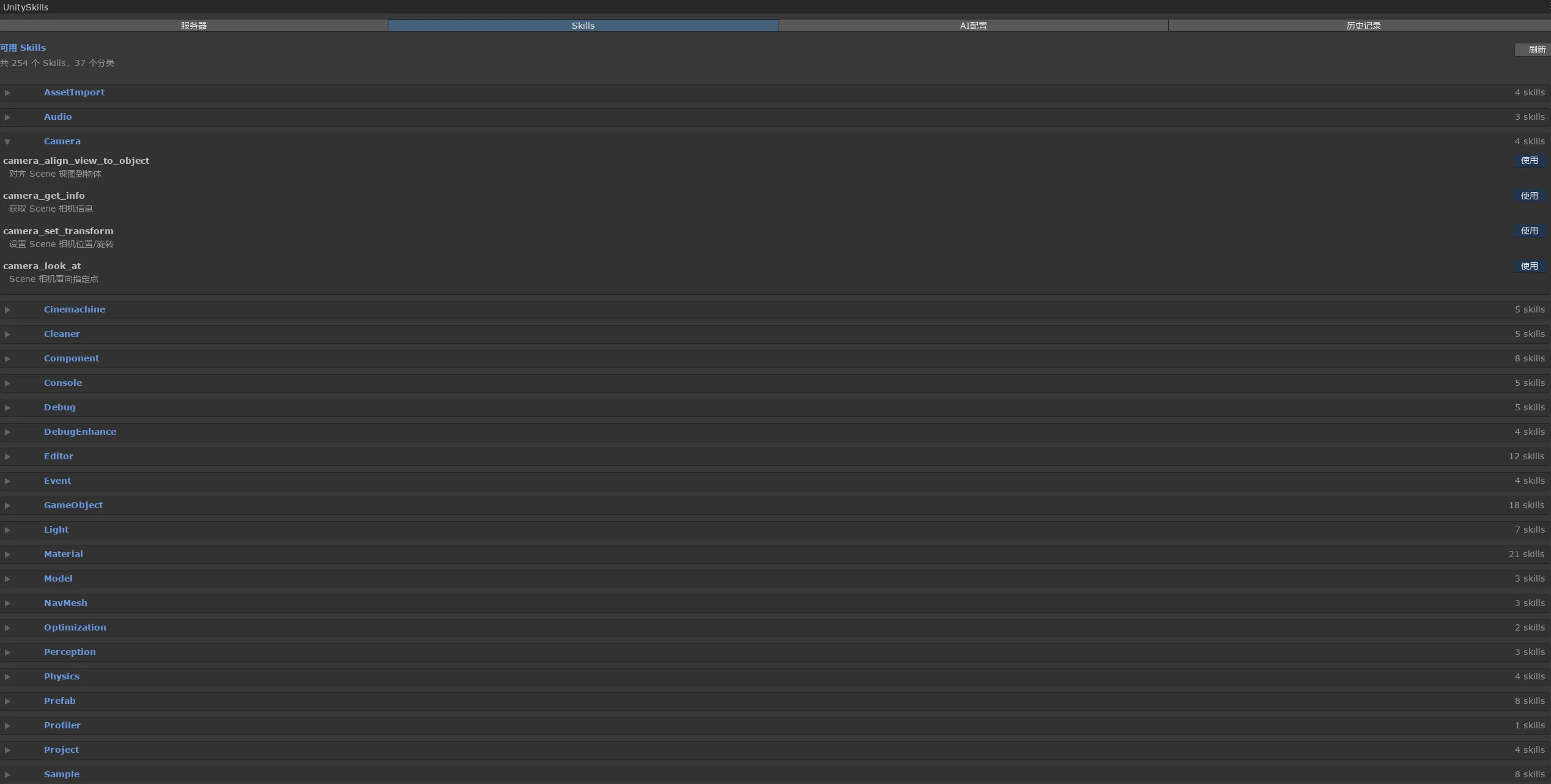Select the Light category header
Screen dimensions: 1551x784
coord(56,530)
